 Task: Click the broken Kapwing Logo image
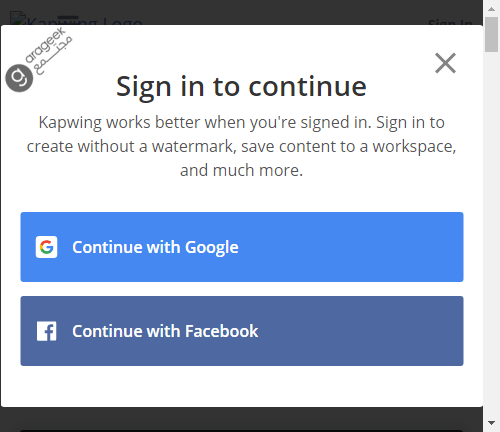click(76, 19)
